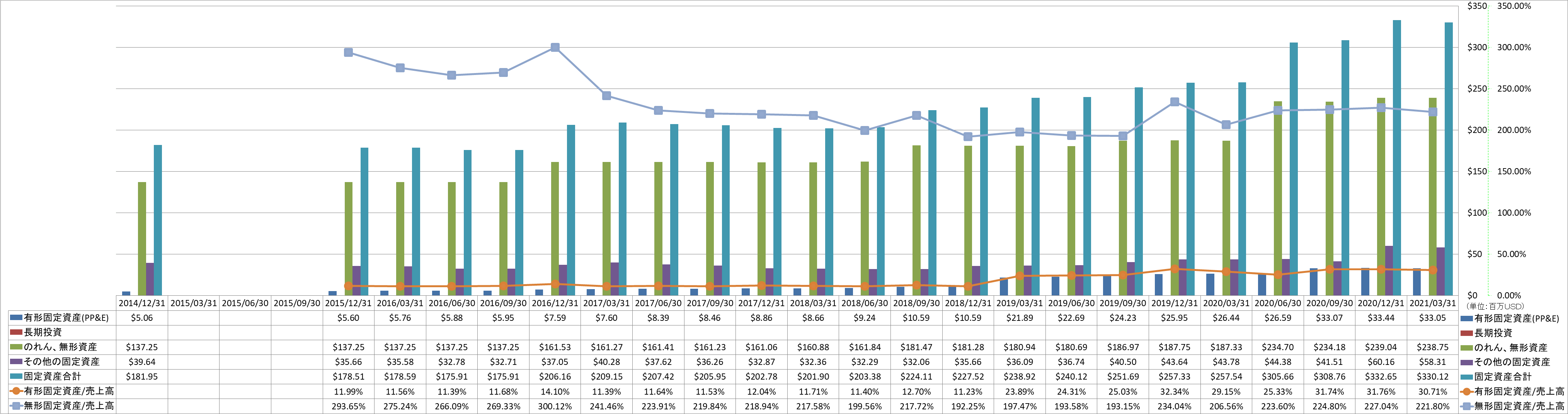Viewport: 1568px width, 414px height.
Task: Select the 241.46% cell under 2017/03/31
Action: click(x=606, y=406)
